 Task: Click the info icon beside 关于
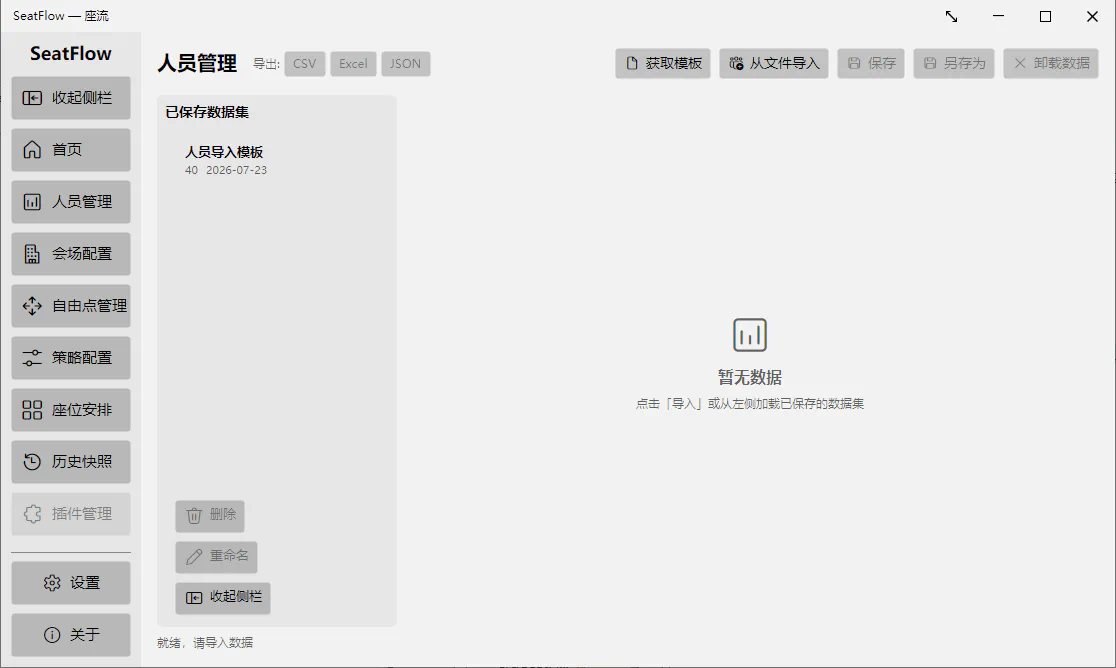pos(52,635)
